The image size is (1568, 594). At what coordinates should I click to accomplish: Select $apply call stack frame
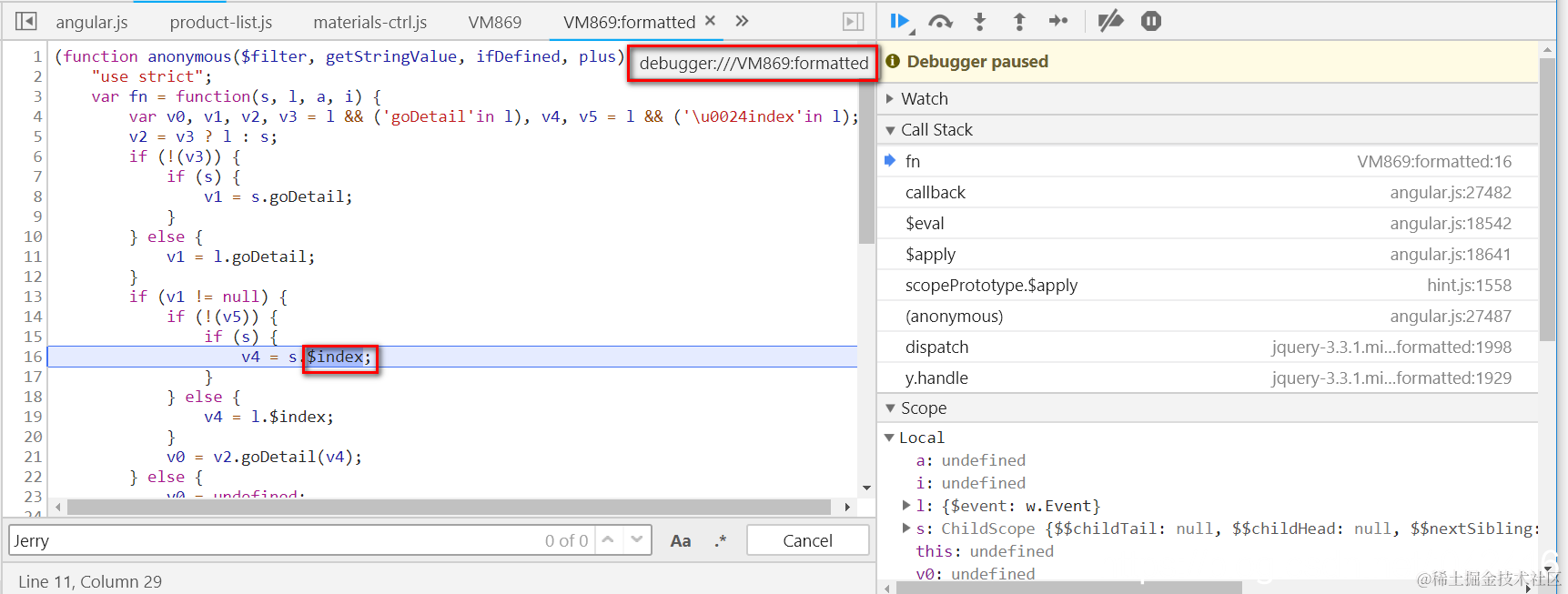tap(1207, 254)
